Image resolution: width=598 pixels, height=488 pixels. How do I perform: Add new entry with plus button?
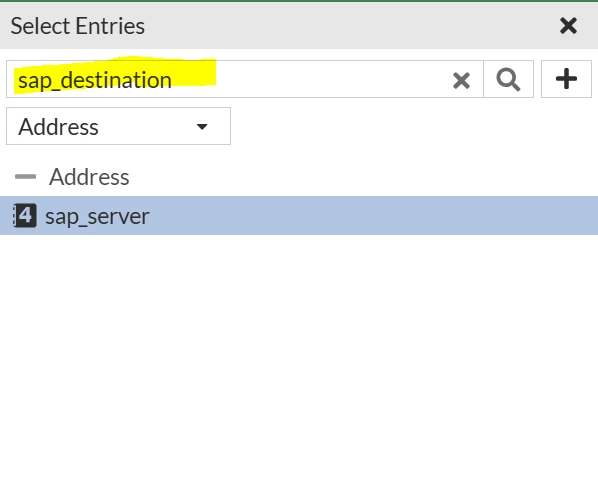(x=566, y=79)
